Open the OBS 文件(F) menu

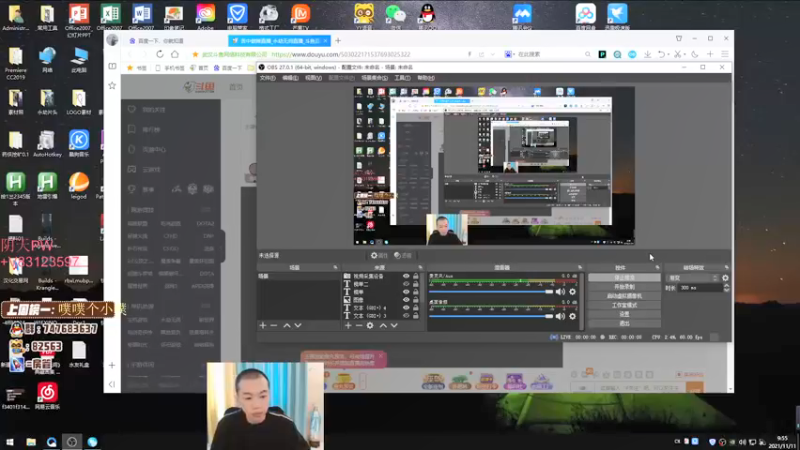267,78
